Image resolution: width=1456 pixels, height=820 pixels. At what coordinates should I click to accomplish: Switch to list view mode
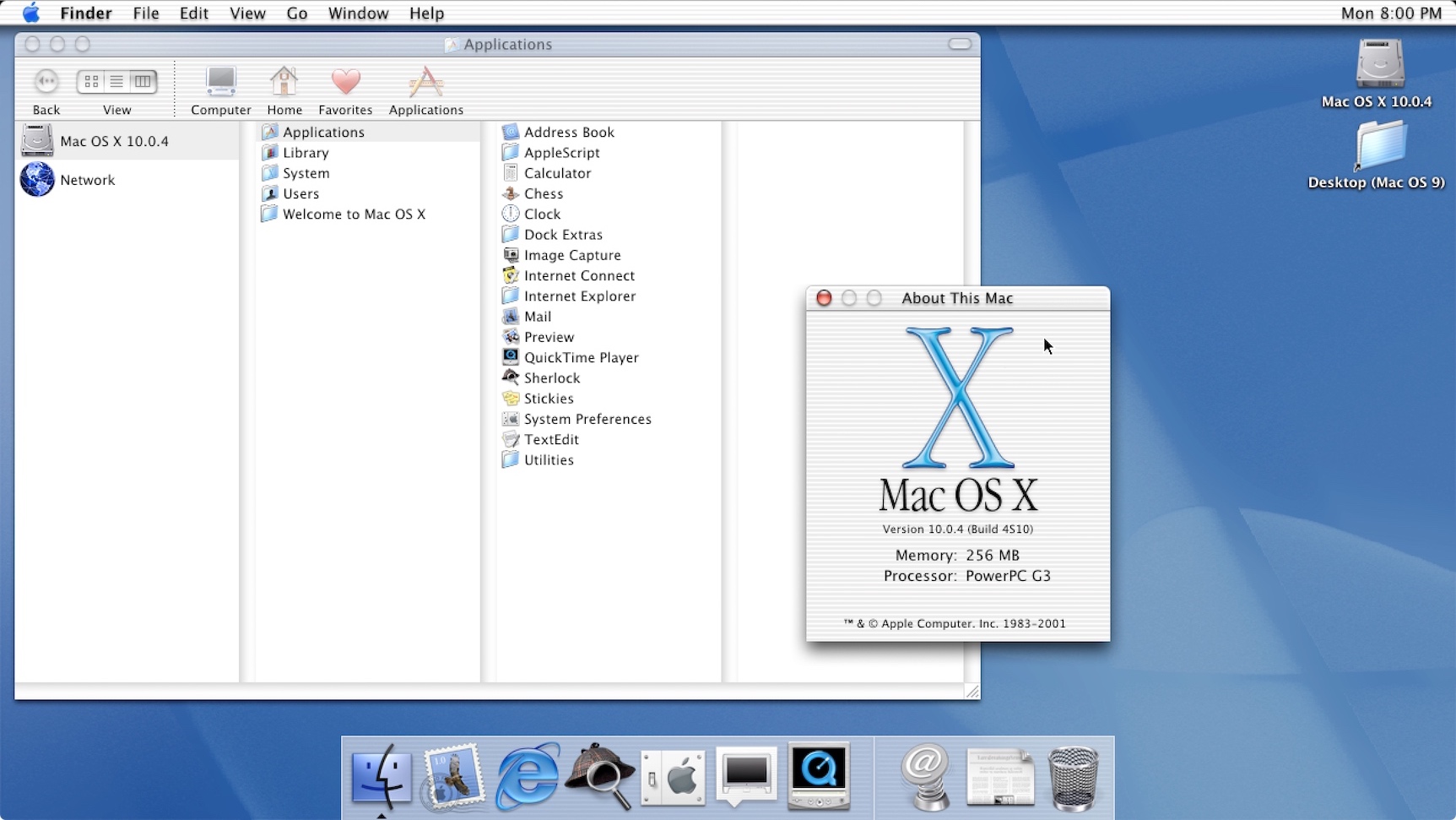116,82
